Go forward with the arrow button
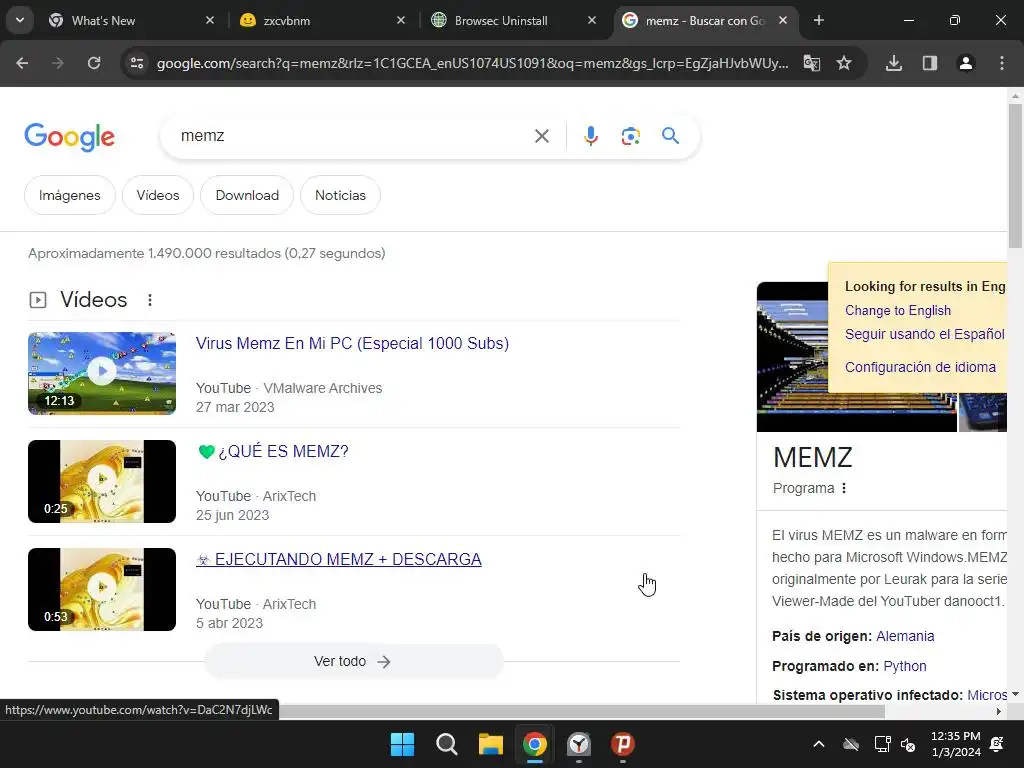 pos(58,63)
